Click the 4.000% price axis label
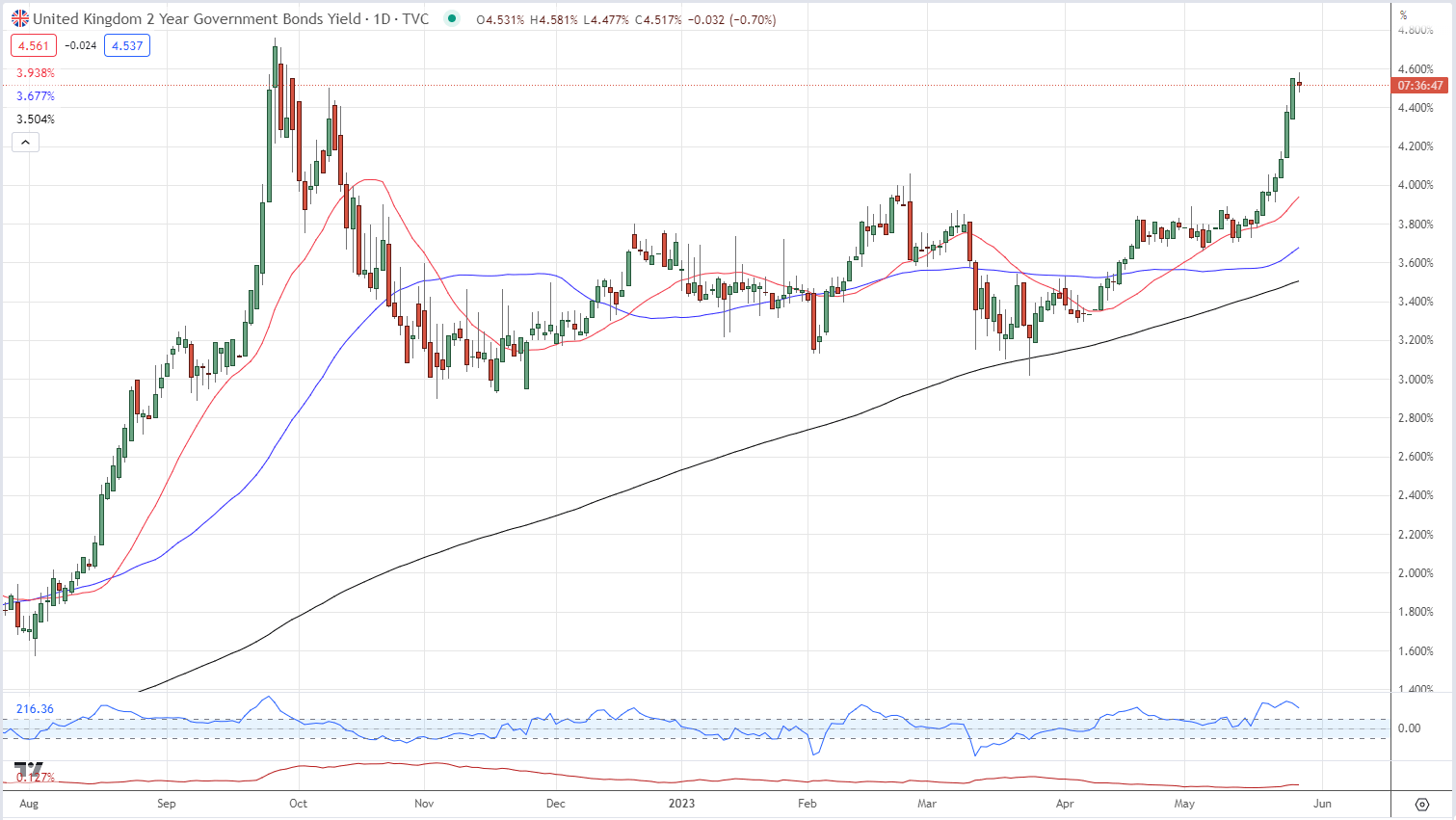The height and width of the screenshot is (820, 1456). click(1416, 185)
